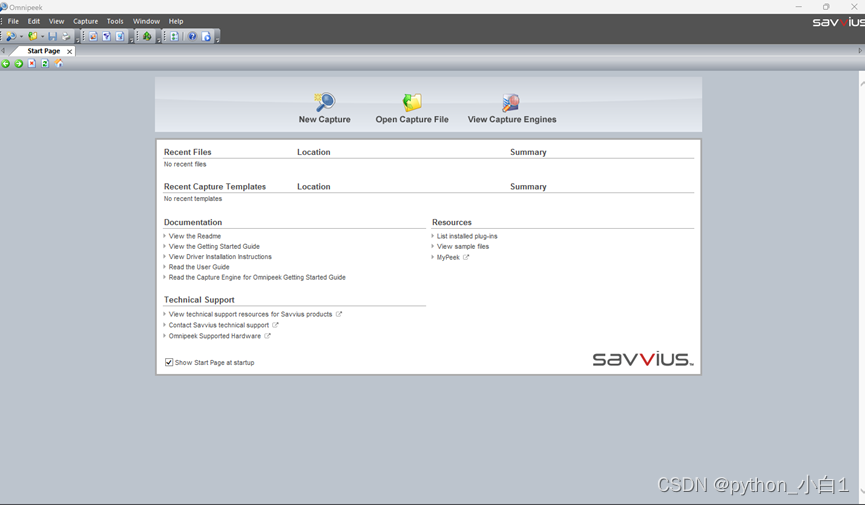
Task: Open the View menu
Action: click(x=56, y=22)
